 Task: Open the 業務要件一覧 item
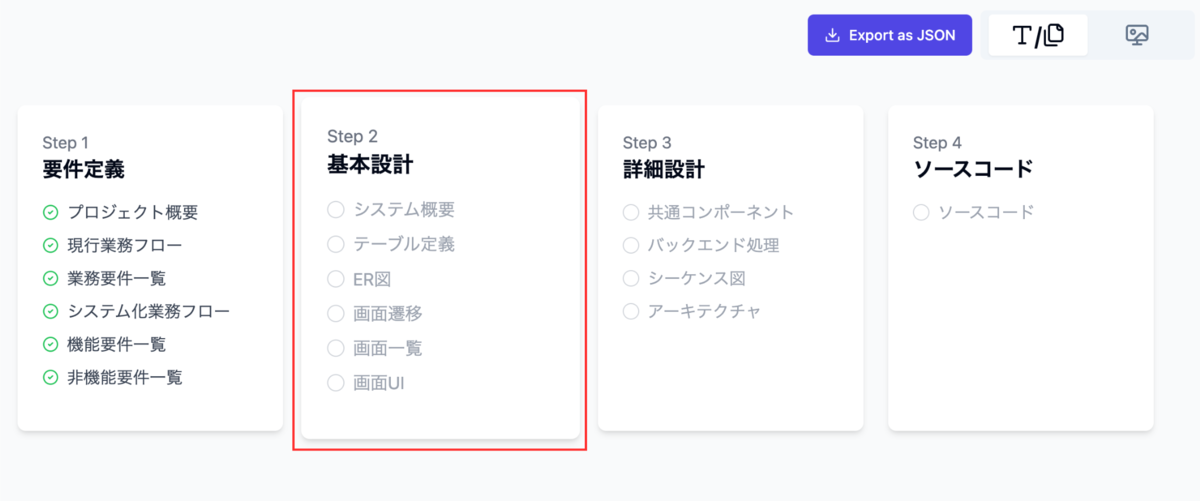(117, 278)
